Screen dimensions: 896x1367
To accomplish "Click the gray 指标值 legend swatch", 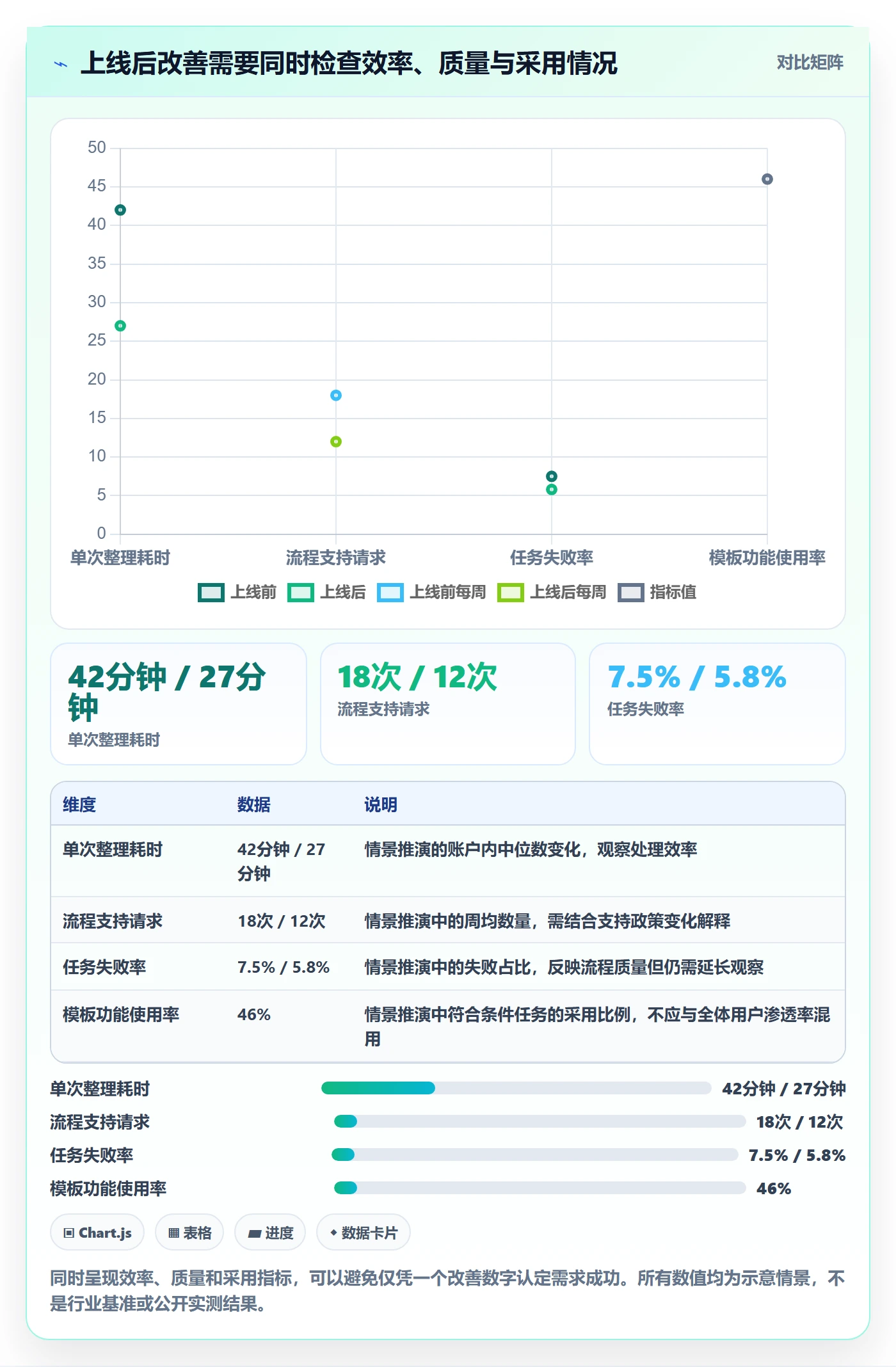I will click(630, 593).
